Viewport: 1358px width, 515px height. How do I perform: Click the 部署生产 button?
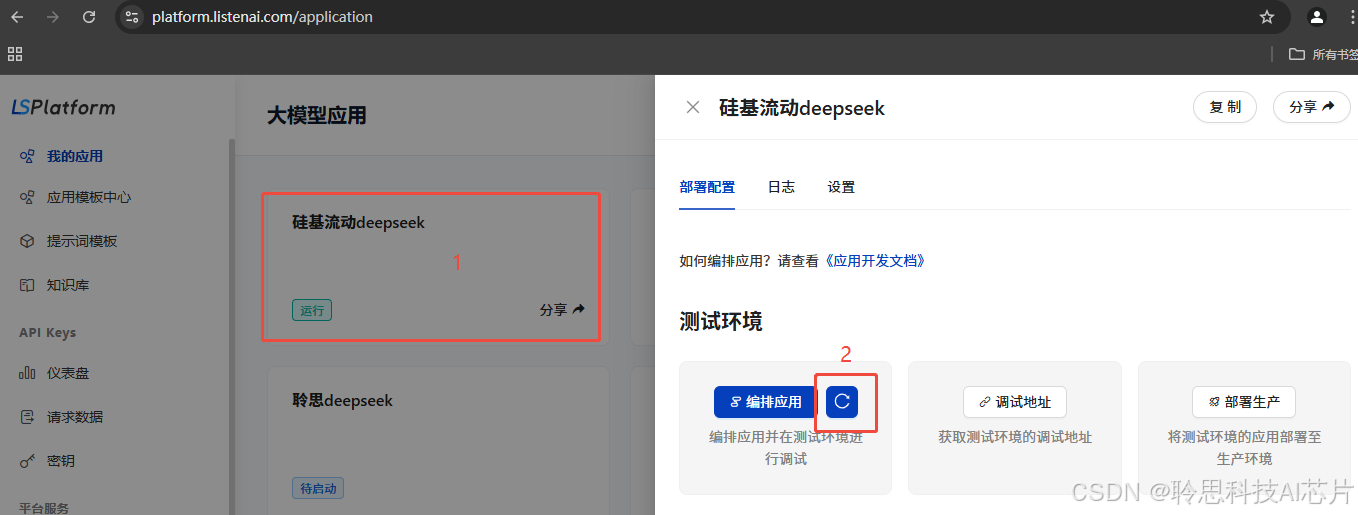point(1244,402)
